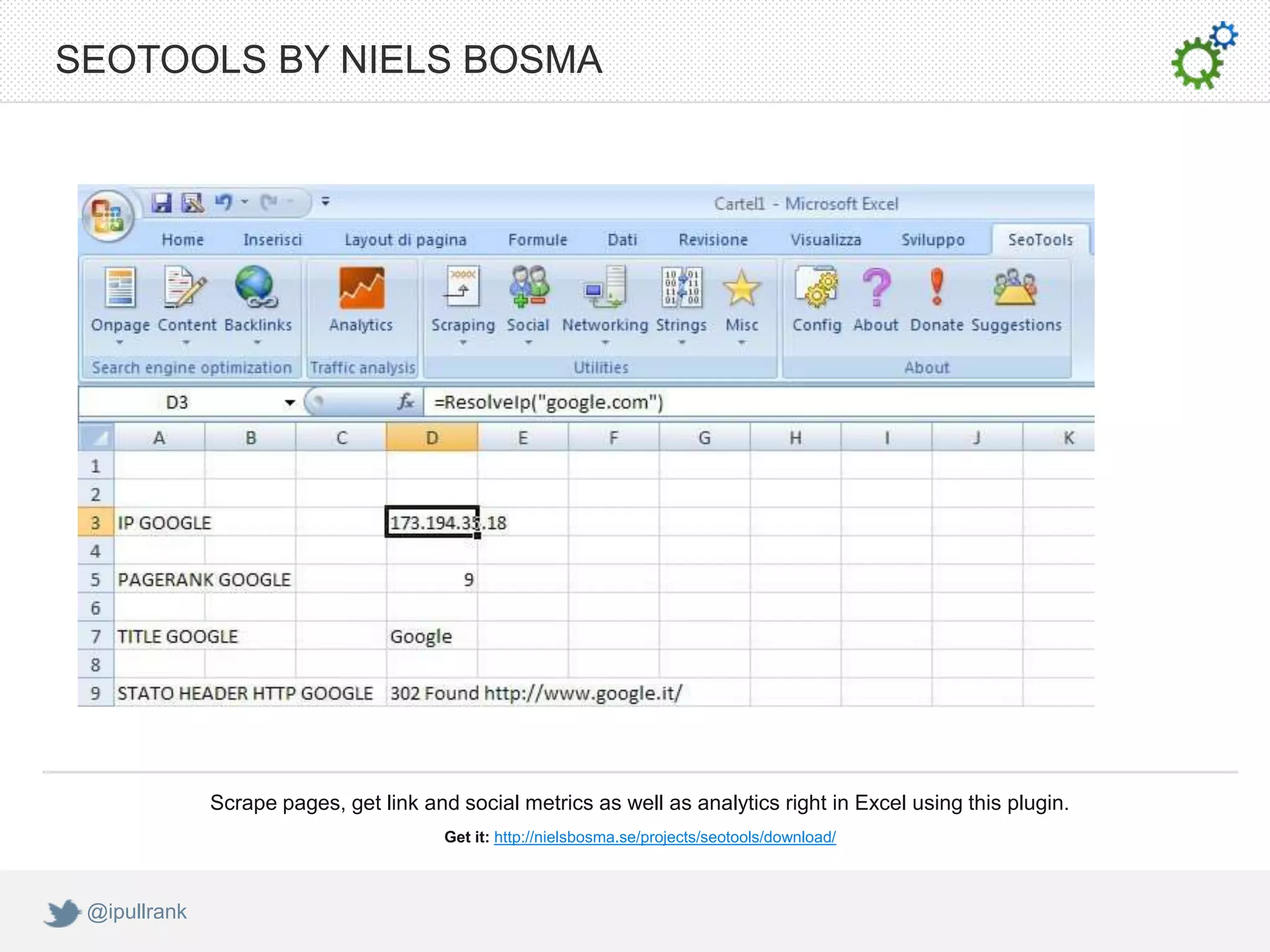The height and width of the screenshot is (952, 1270).
Task: Switch to the Inserisci ribbon tab
Action: tap(272, 240)
